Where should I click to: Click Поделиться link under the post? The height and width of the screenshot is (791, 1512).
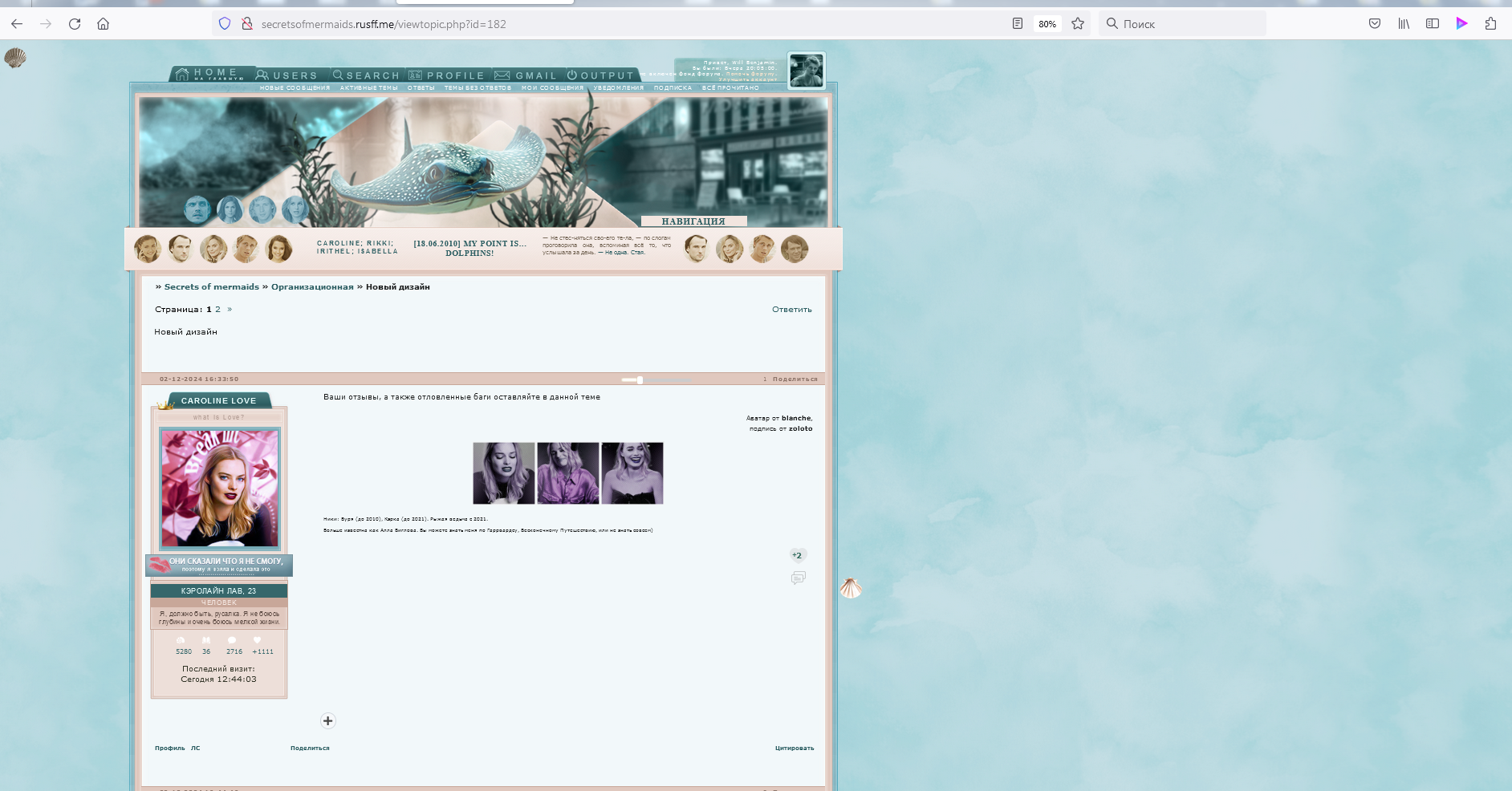pos(310,748)
